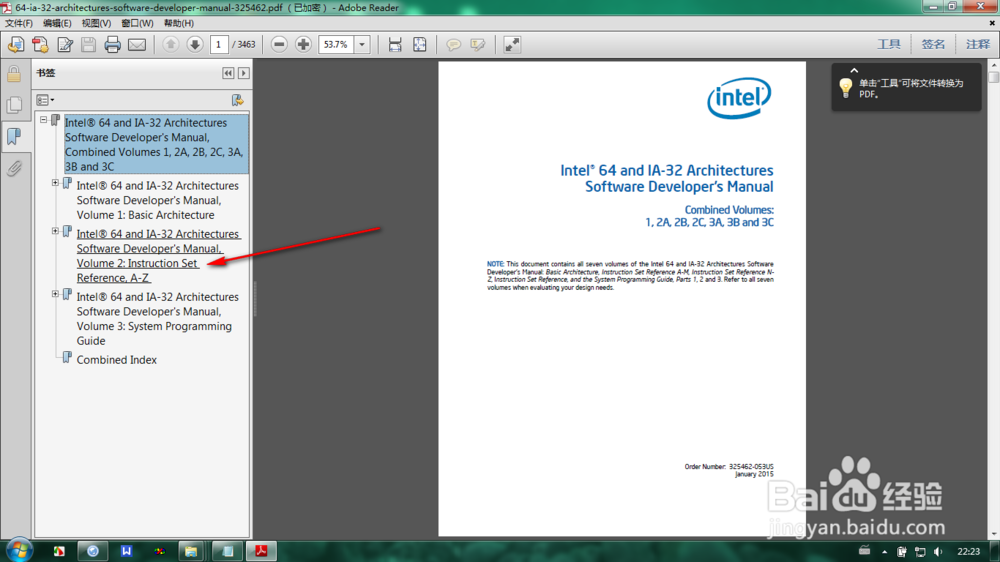Open the 签名 (Sign) pane
The height and width of the screenshot is (562, 1000).
click(x=933, y=44)
